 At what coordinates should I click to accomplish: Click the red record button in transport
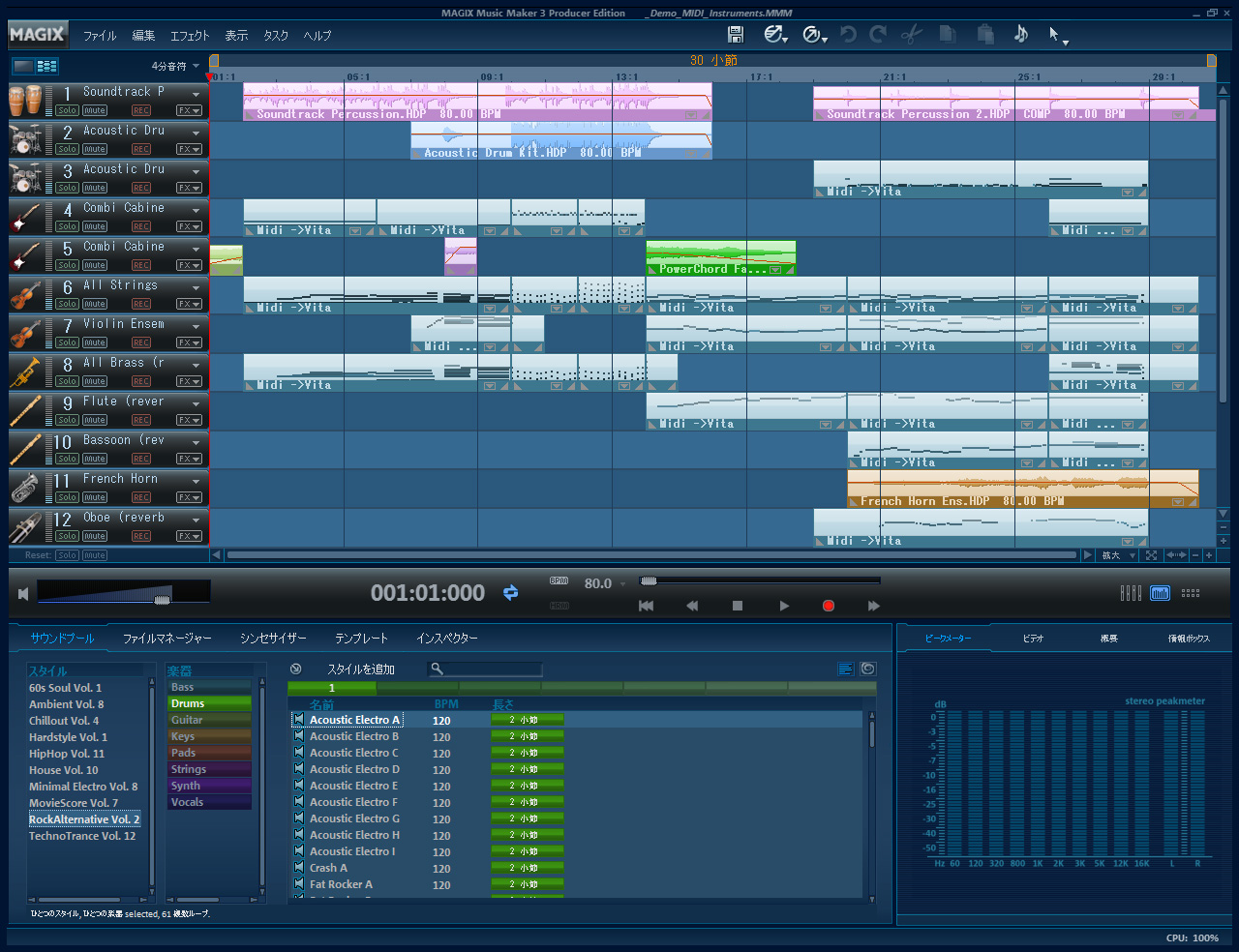[829, 606]
